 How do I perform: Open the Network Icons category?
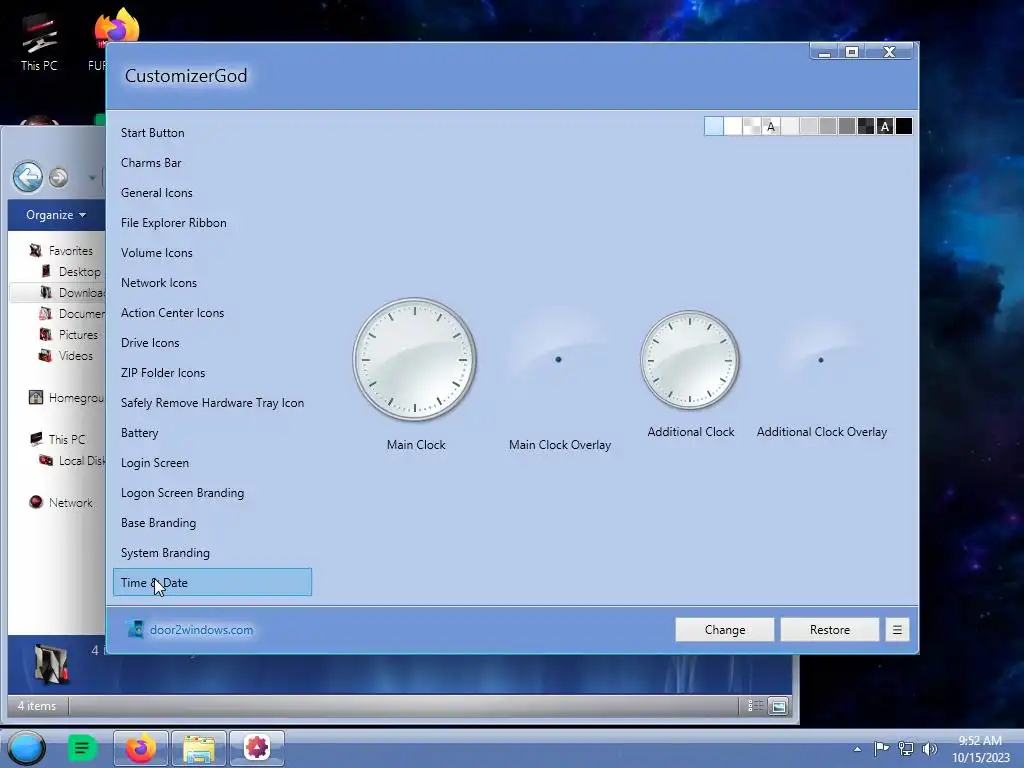(212, 283)
